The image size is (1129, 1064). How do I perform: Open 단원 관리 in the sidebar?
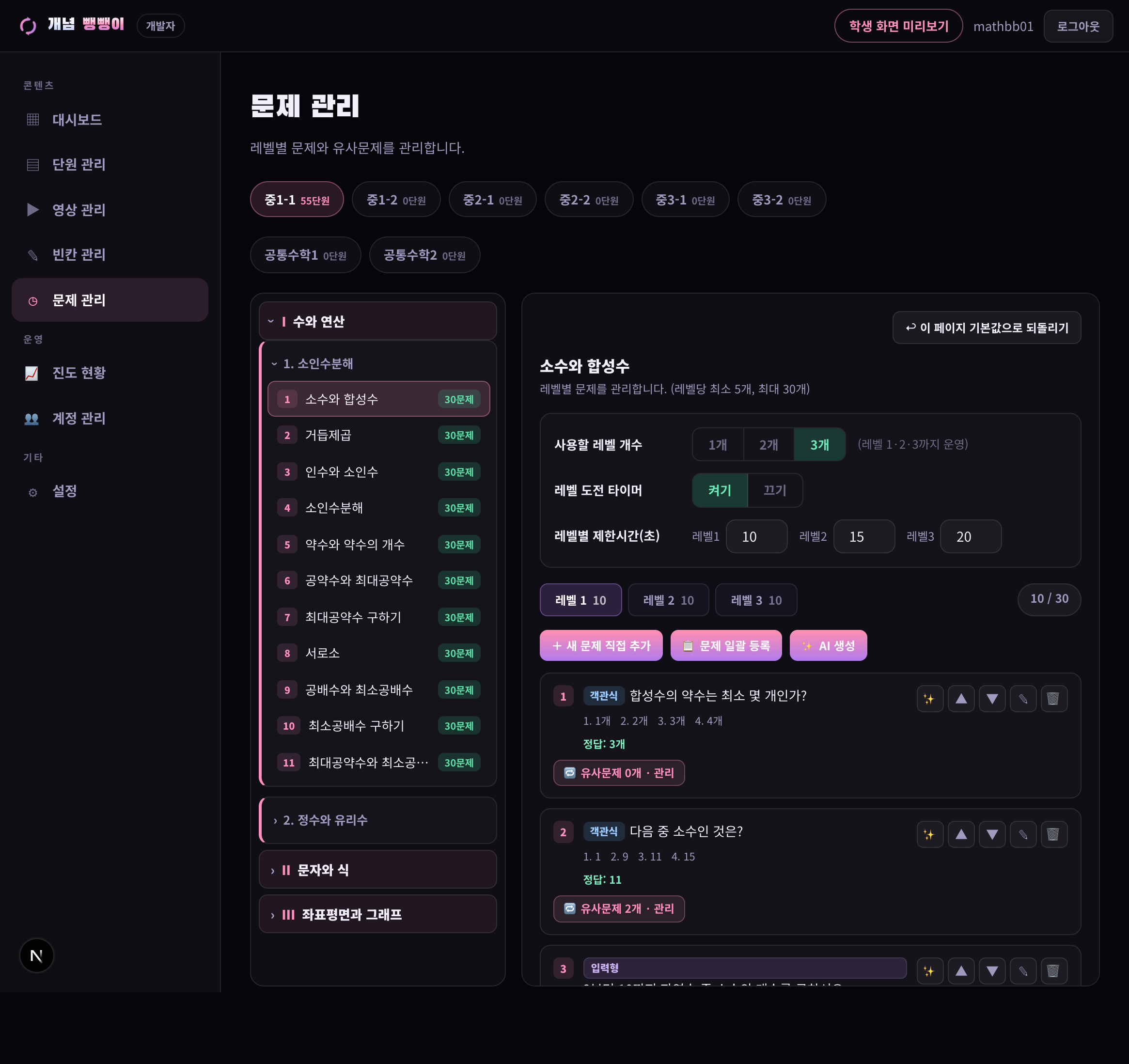coord(110,165)
